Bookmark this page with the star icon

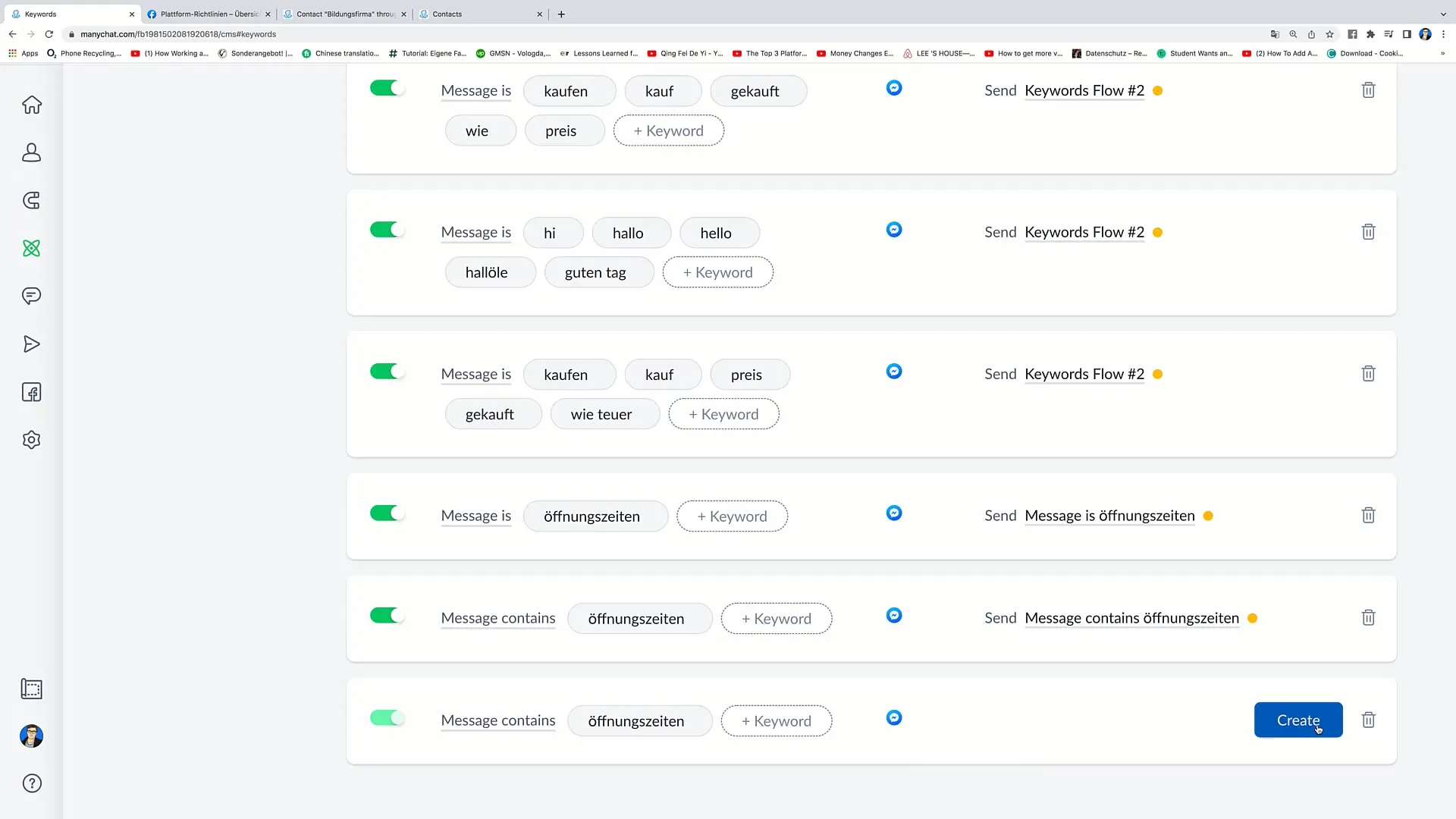click(1329, 34)
